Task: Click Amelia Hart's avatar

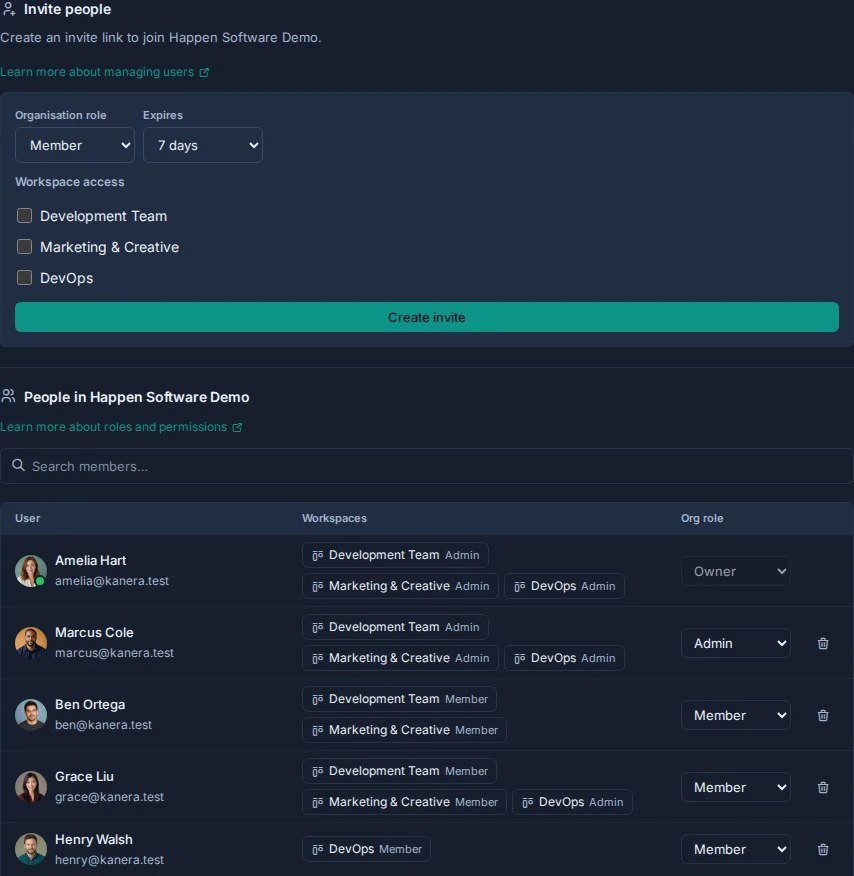Action: tap(31, 571)
